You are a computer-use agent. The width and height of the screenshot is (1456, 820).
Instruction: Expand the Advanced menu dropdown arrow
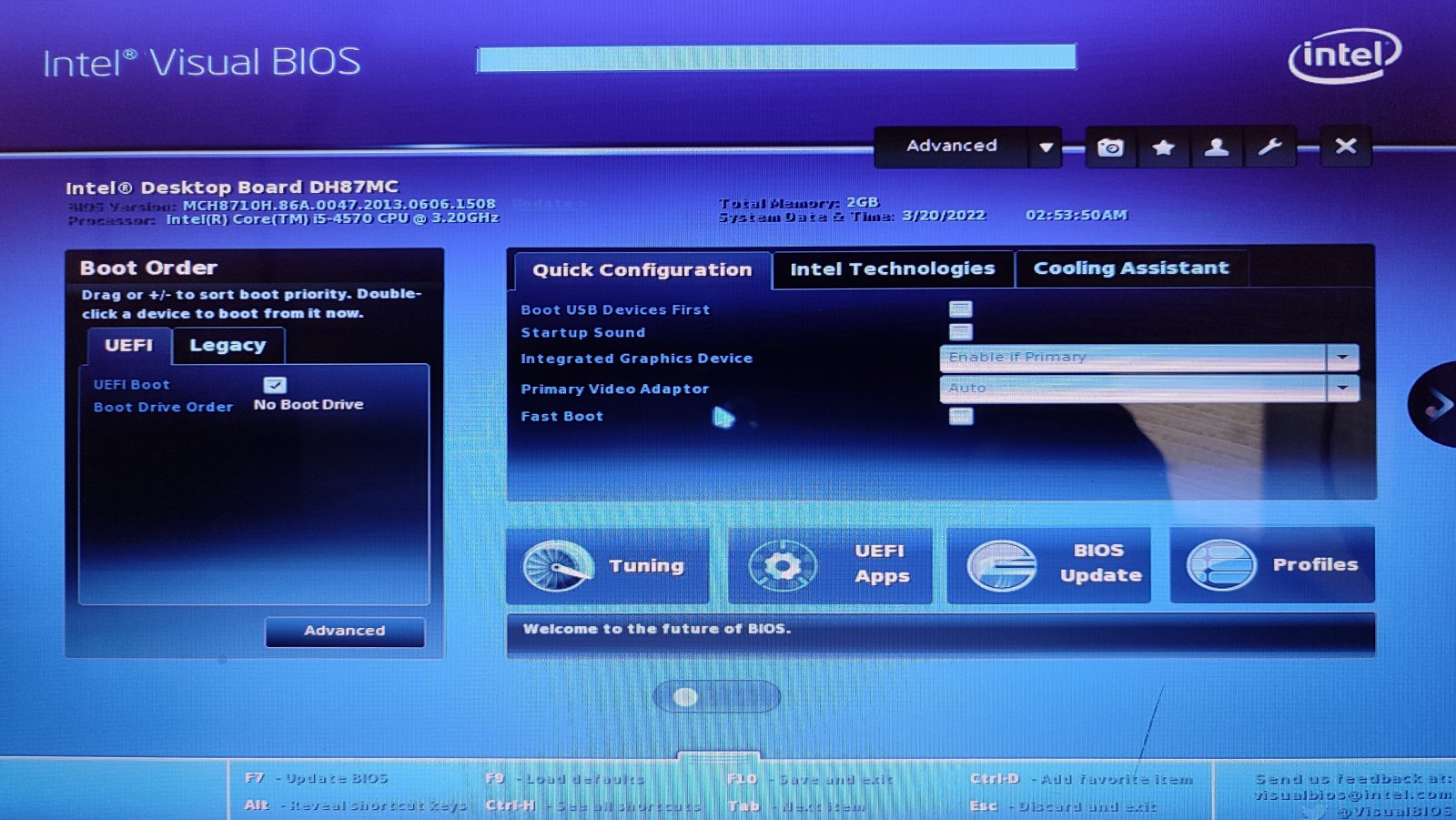(1046, 147)
